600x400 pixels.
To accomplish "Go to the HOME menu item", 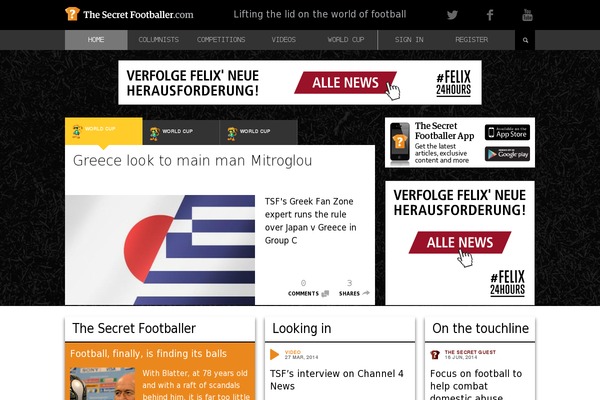I will pyautogui.click(x=96, y=40).
